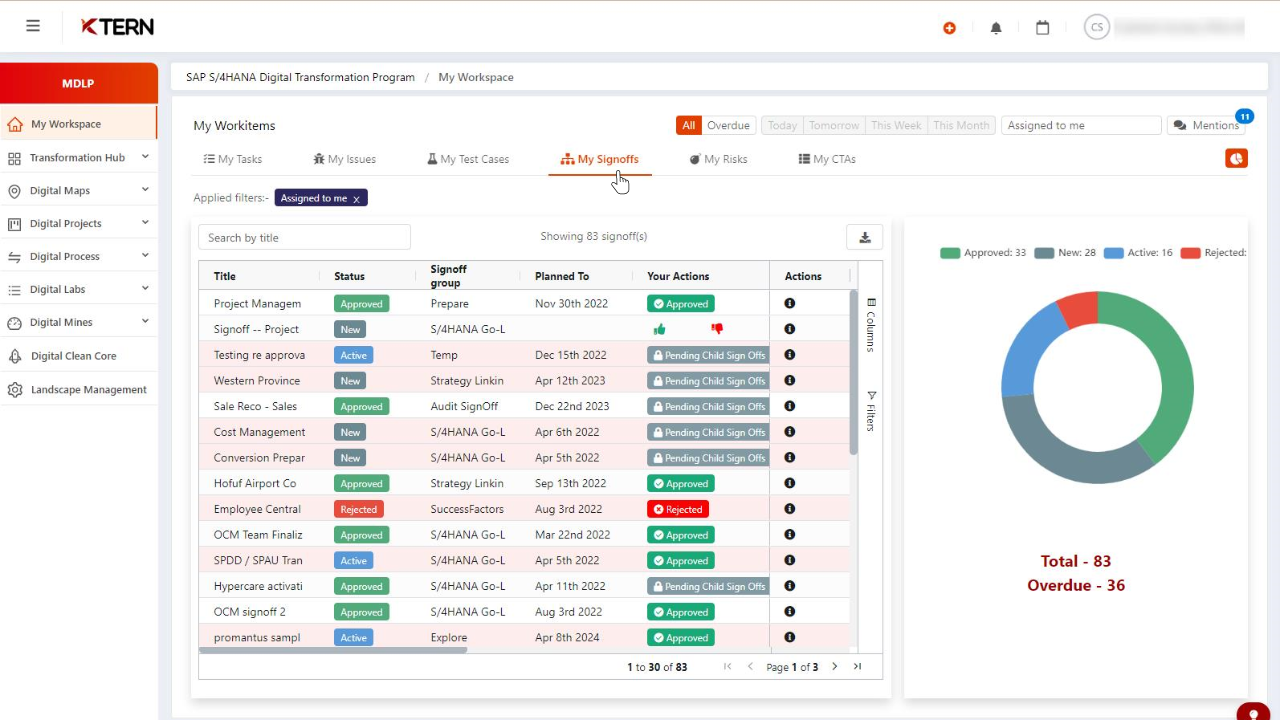
Task: Open the calendar icon in header
Action: [x=1042, y=28]
